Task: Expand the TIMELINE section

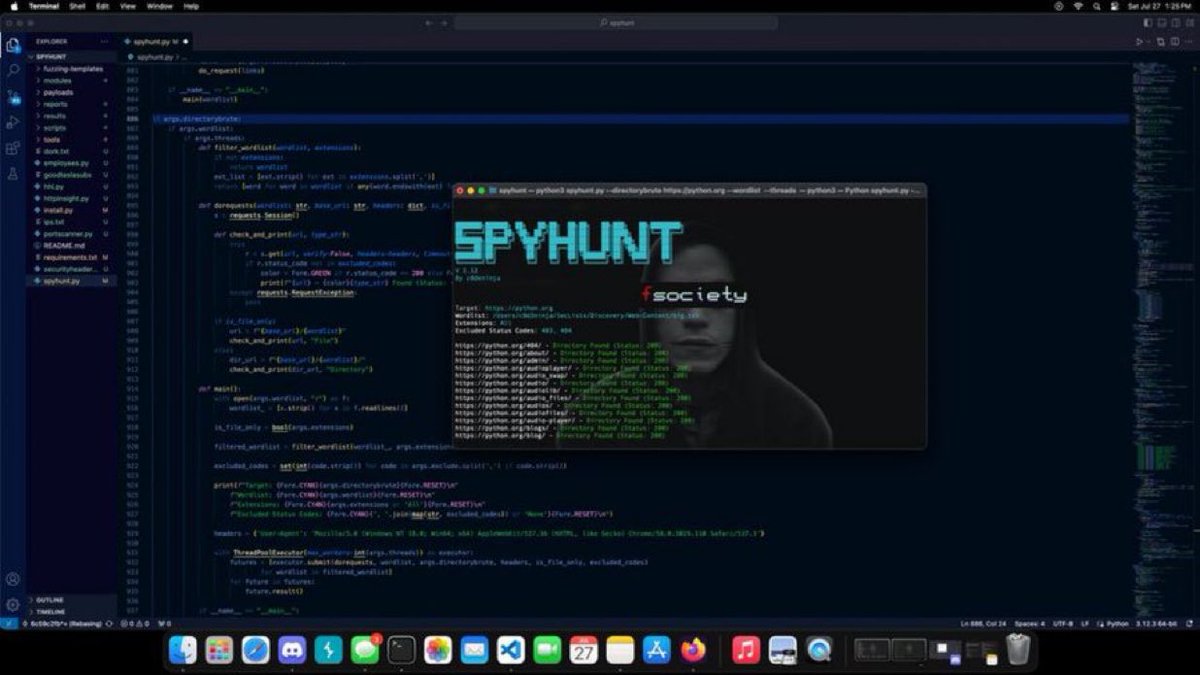Action: (70, 611)
